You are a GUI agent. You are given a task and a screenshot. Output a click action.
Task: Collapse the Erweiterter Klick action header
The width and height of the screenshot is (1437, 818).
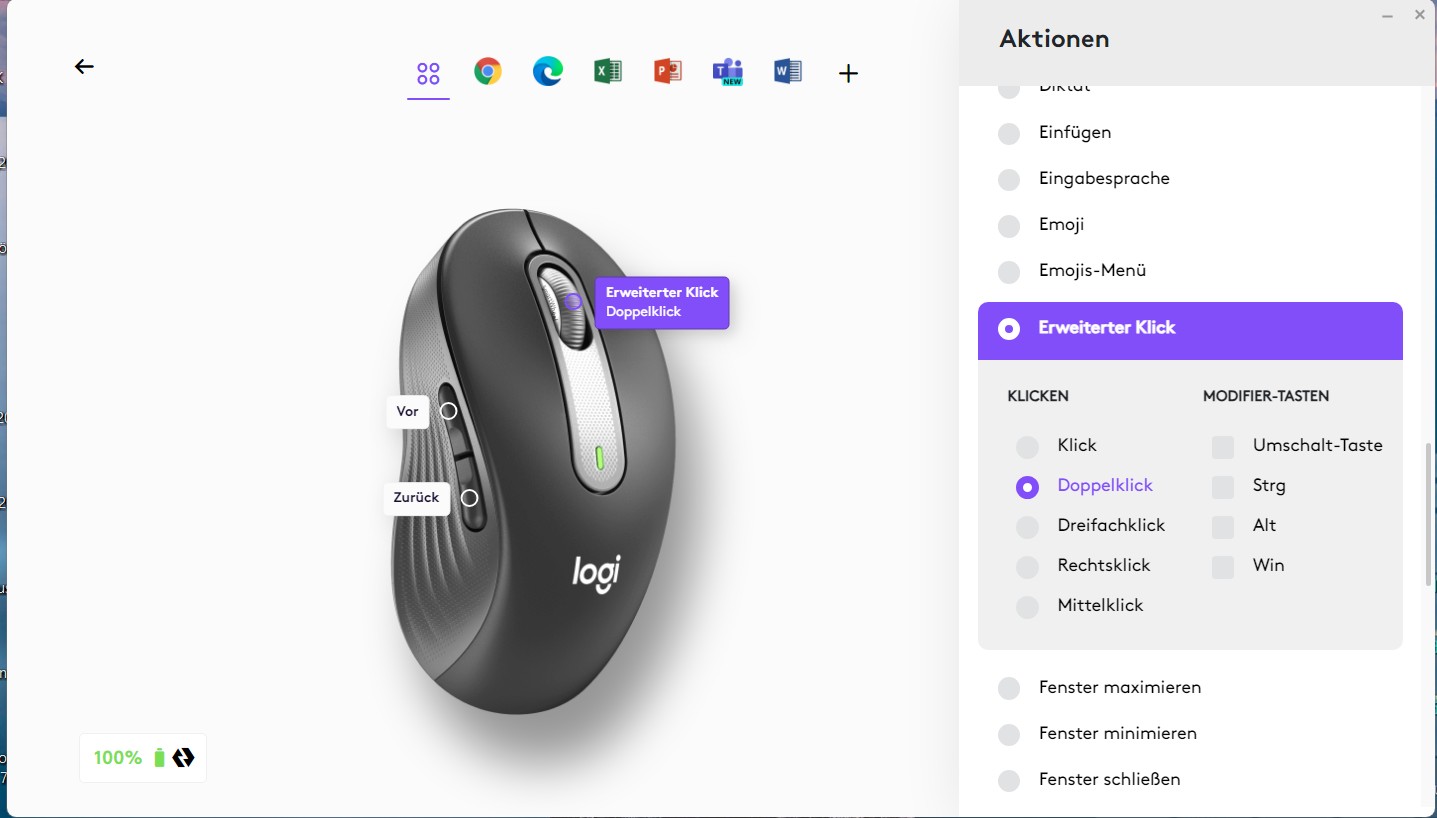(1190, 330)
